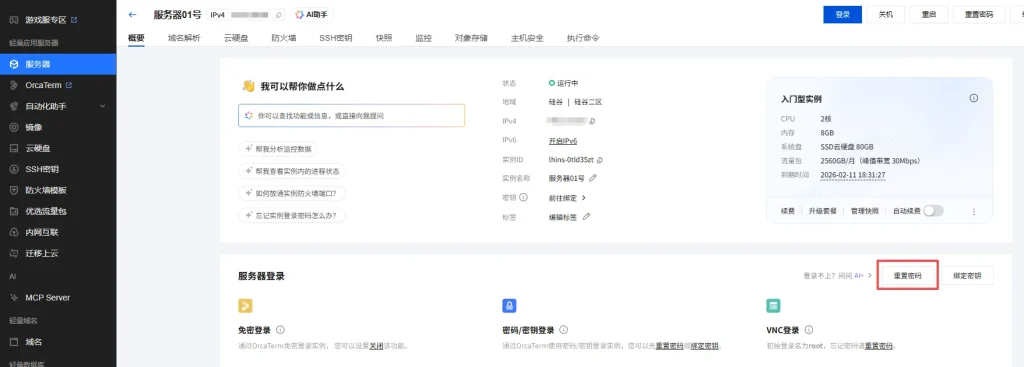Click 前往绑定 key link
This screenshot has width=1024, height=367.
click(x=567, y=197)
